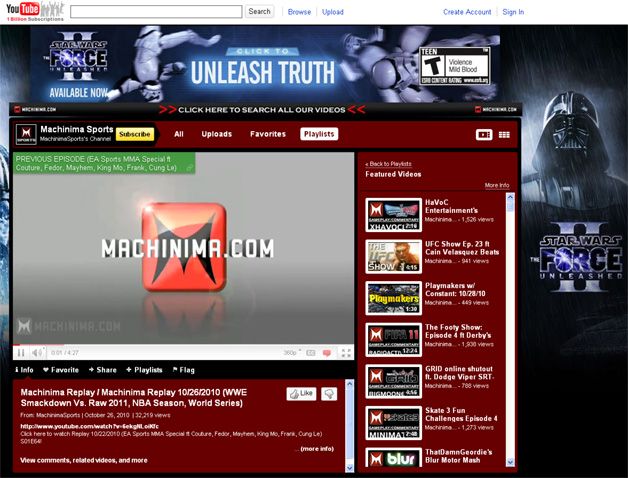
Task: Toggle closed captions on the player
Action: (x=310, y=353)
